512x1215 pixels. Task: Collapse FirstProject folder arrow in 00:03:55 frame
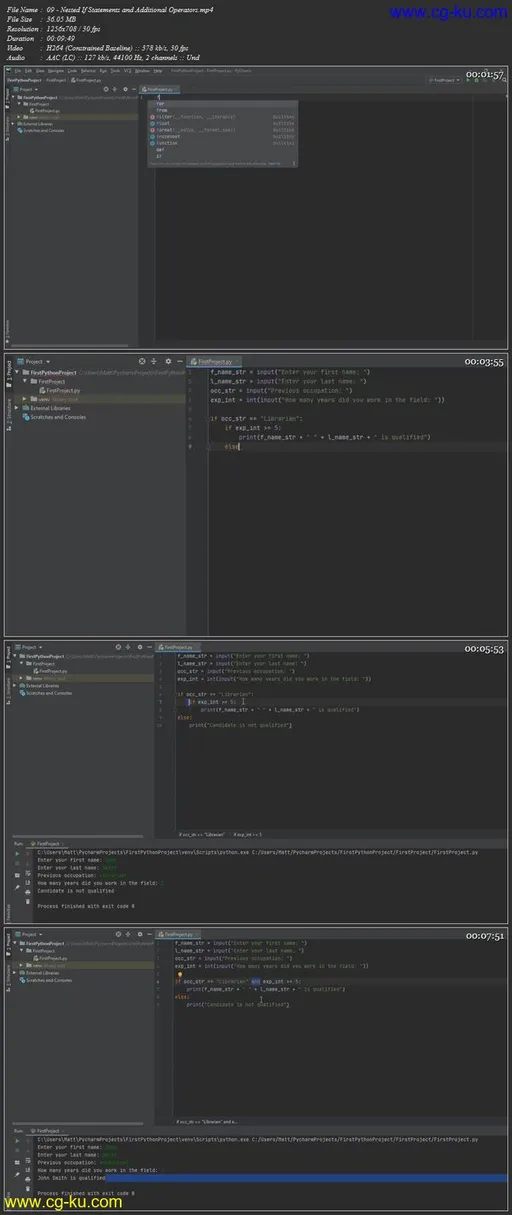click(24, 382)
